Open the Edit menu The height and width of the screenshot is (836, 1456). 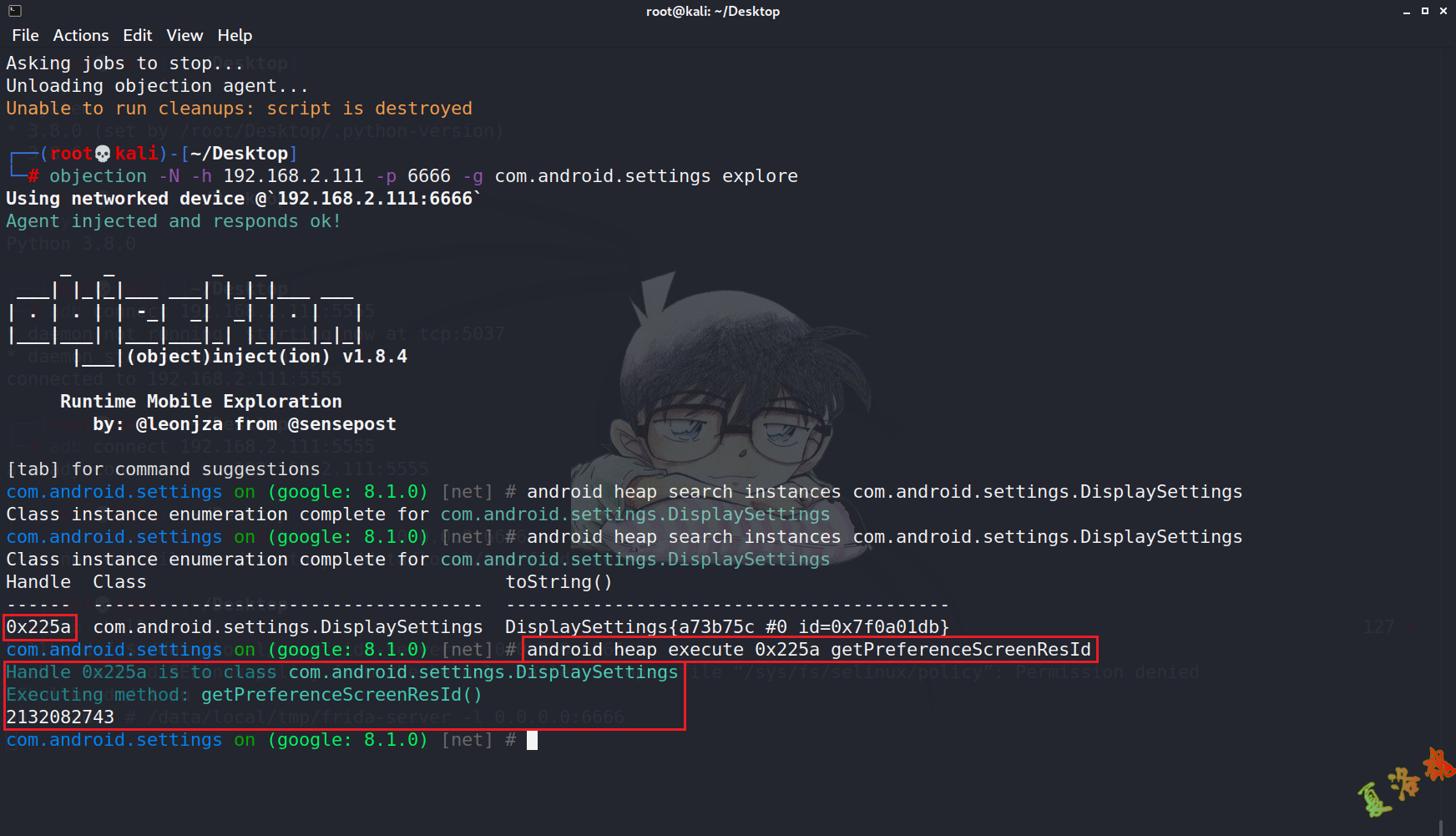pos(137,35)
